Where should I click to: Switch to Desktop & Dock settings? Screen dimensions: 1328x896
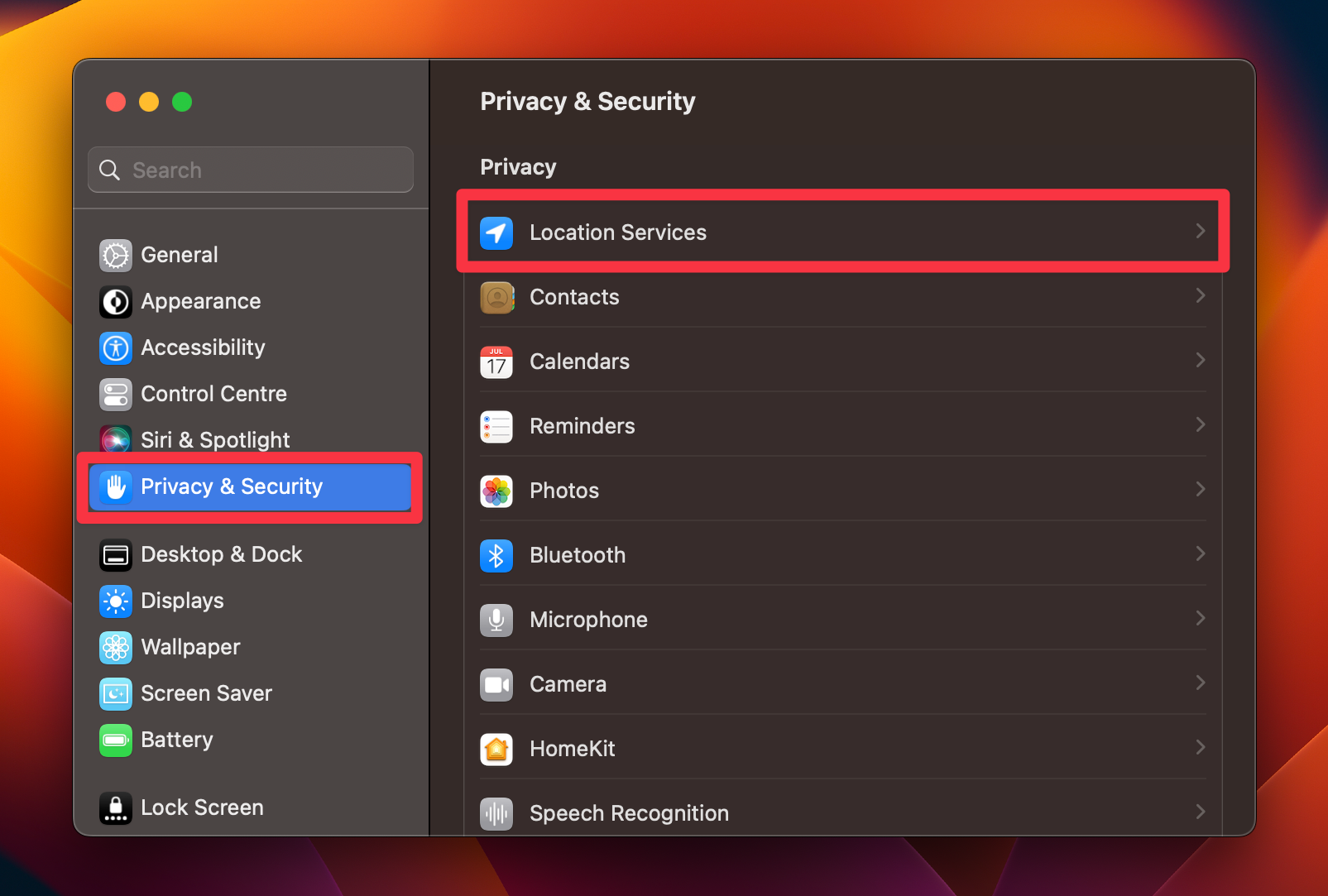tap(221, 554)
